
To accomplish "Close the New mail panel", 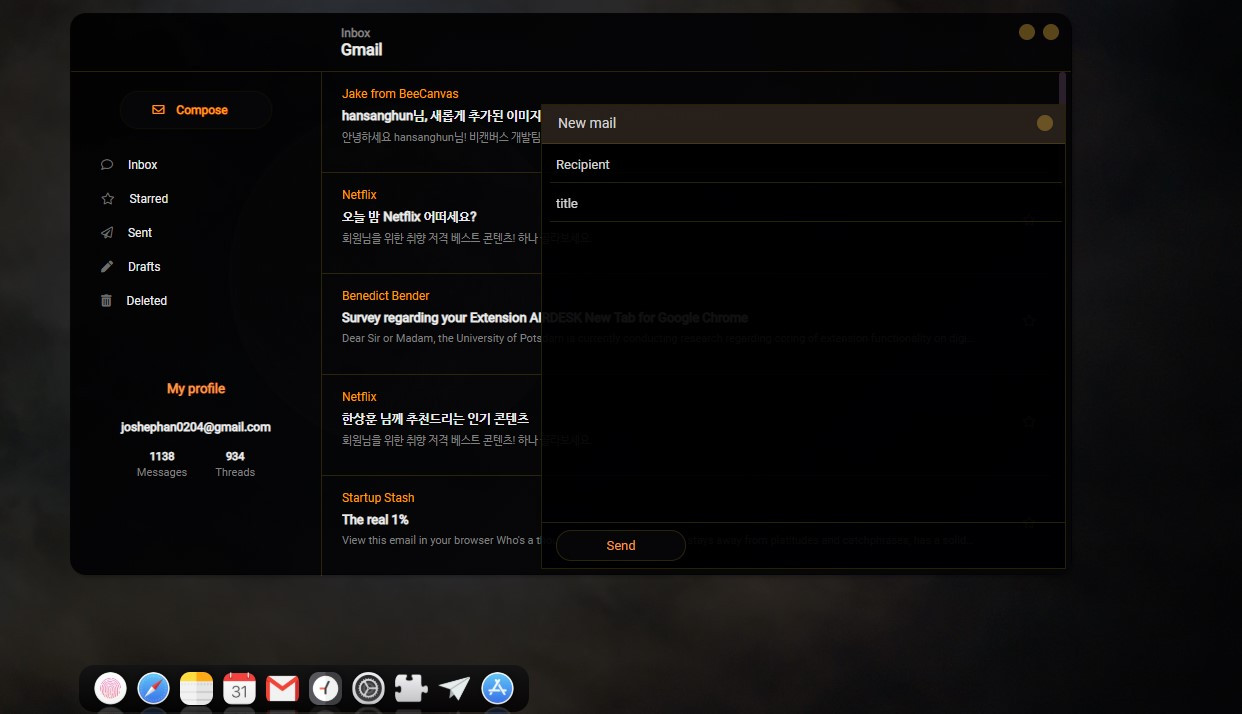I will [x=1045, y=123].
